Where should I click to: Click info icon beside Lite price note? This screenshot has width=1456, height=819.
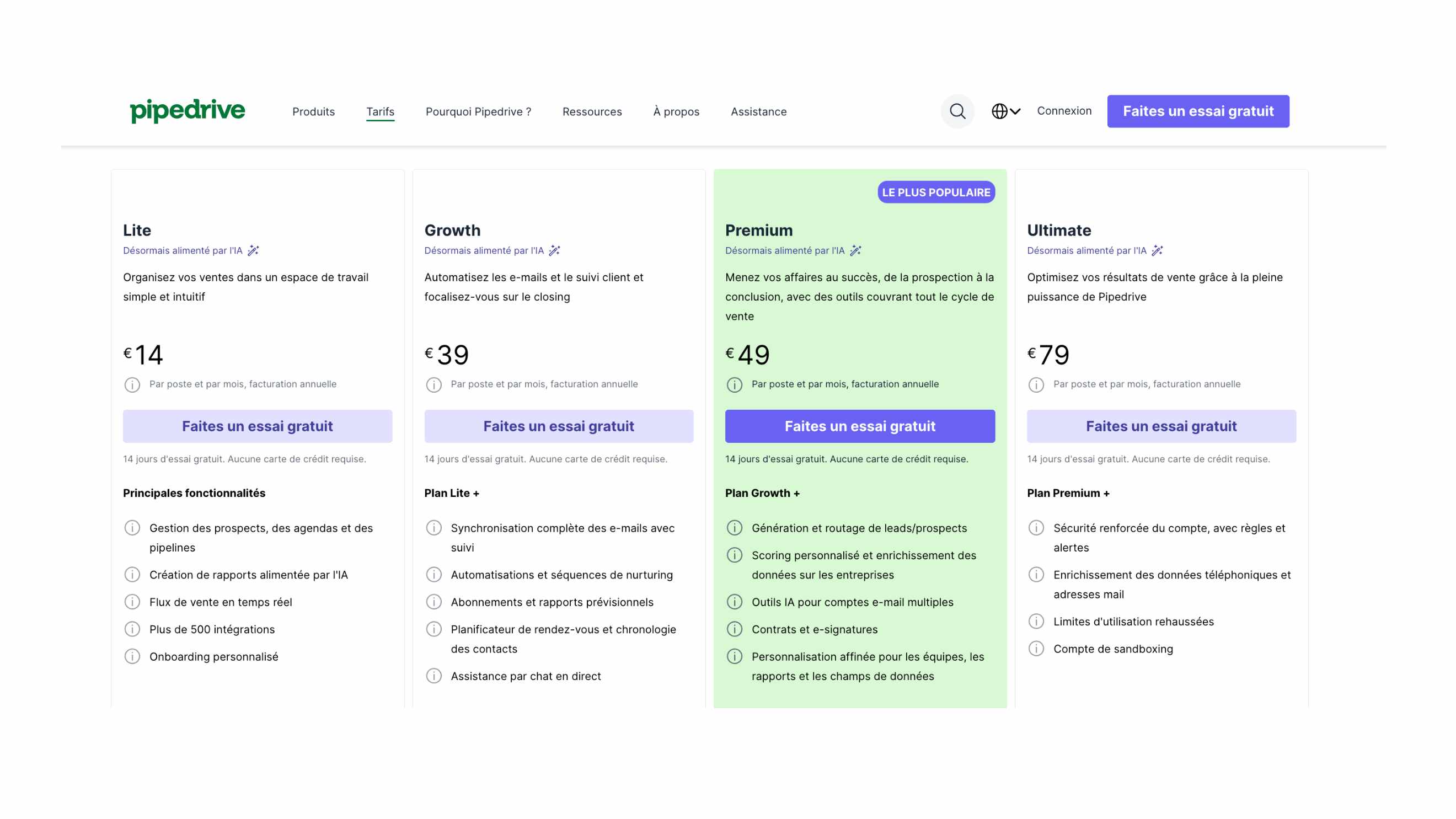point(132,385)
